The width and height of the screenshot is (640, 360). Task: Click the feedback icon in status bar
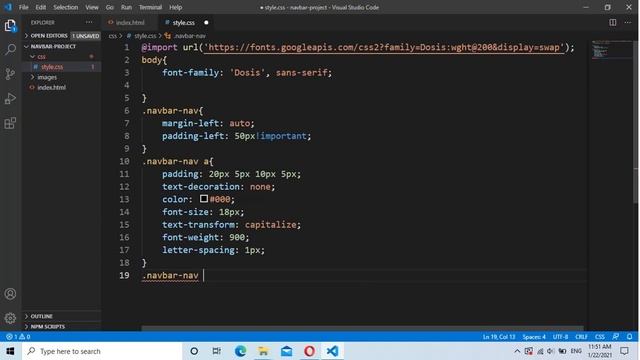[616, 337]
